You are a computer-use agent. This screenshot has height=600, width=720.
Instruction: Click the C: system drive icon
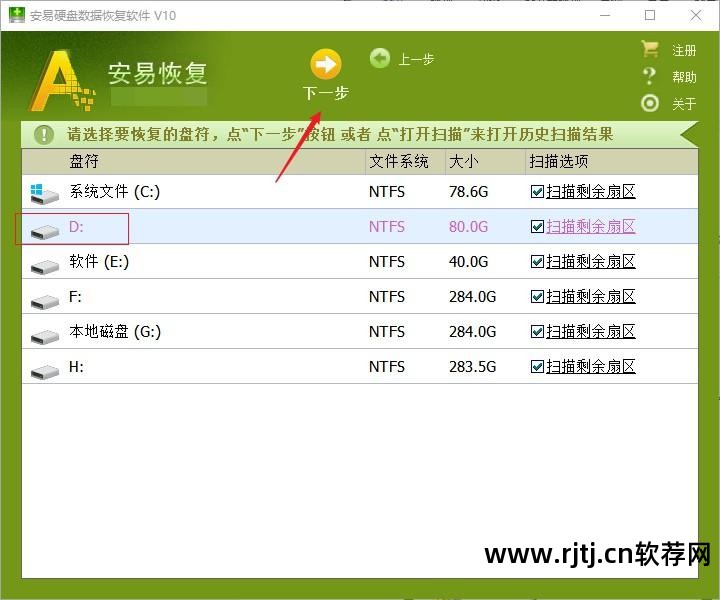[x=44, y=193]
